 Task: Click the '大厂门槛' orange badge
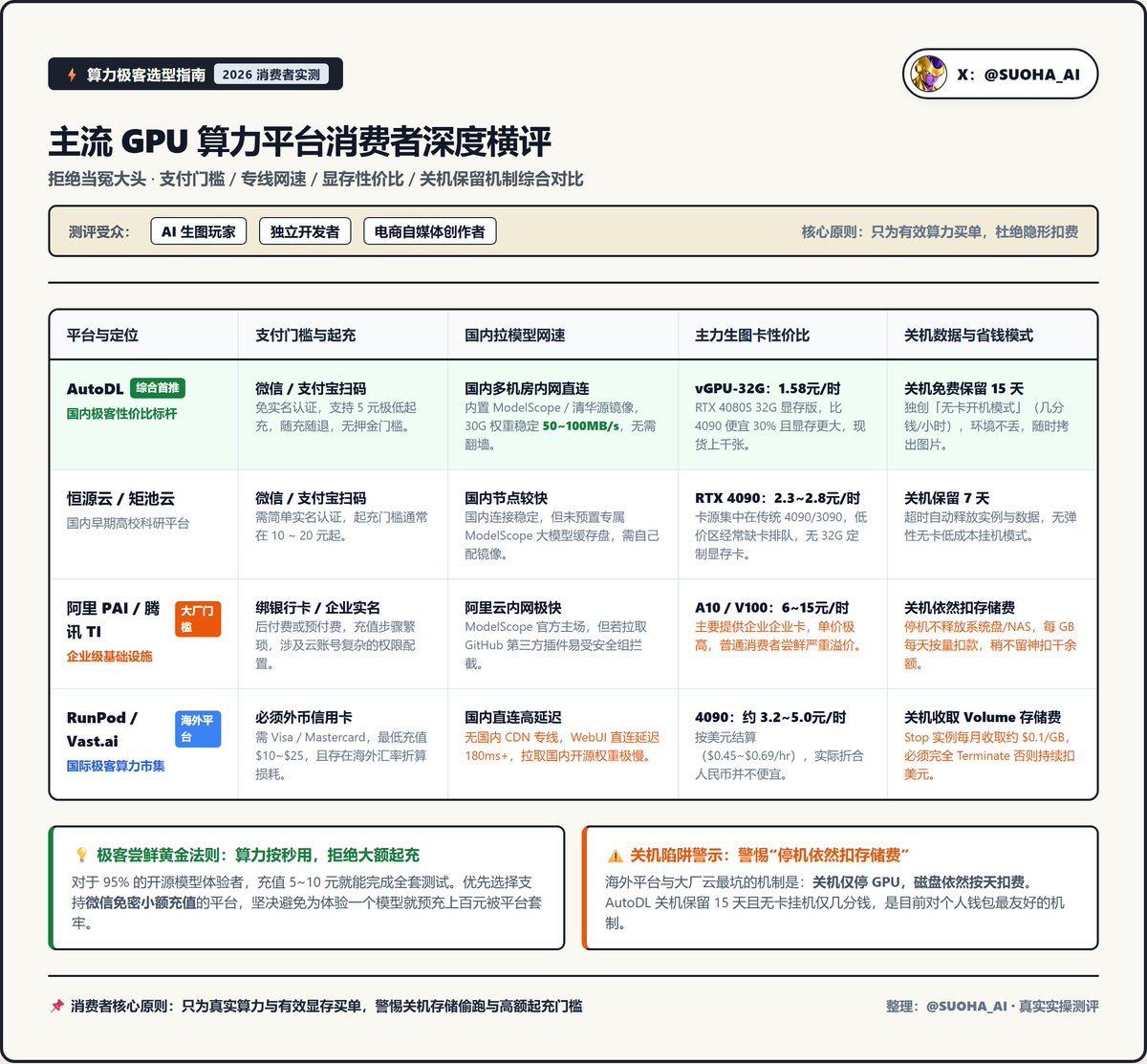[197, 618]
